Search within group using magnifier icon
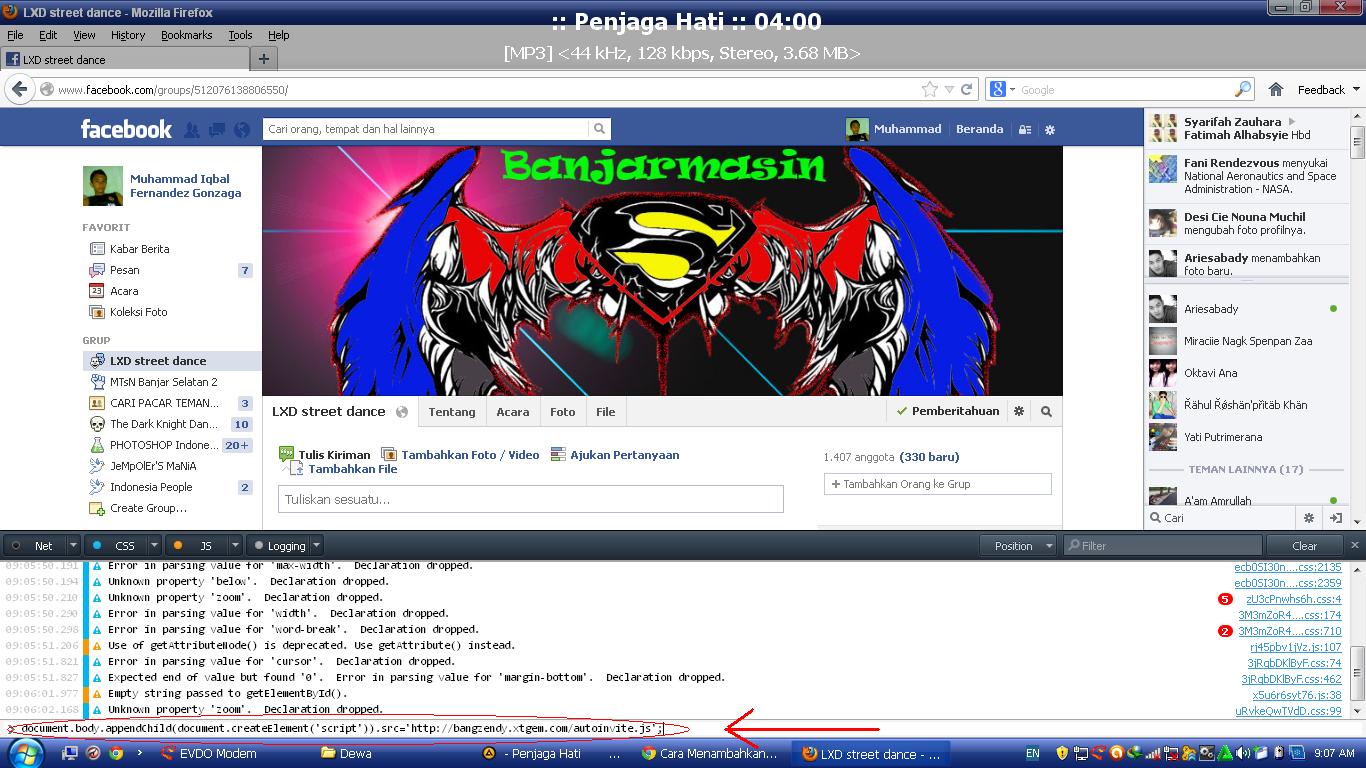This screenshot has width=1366, height=768. pos(1046,411)
